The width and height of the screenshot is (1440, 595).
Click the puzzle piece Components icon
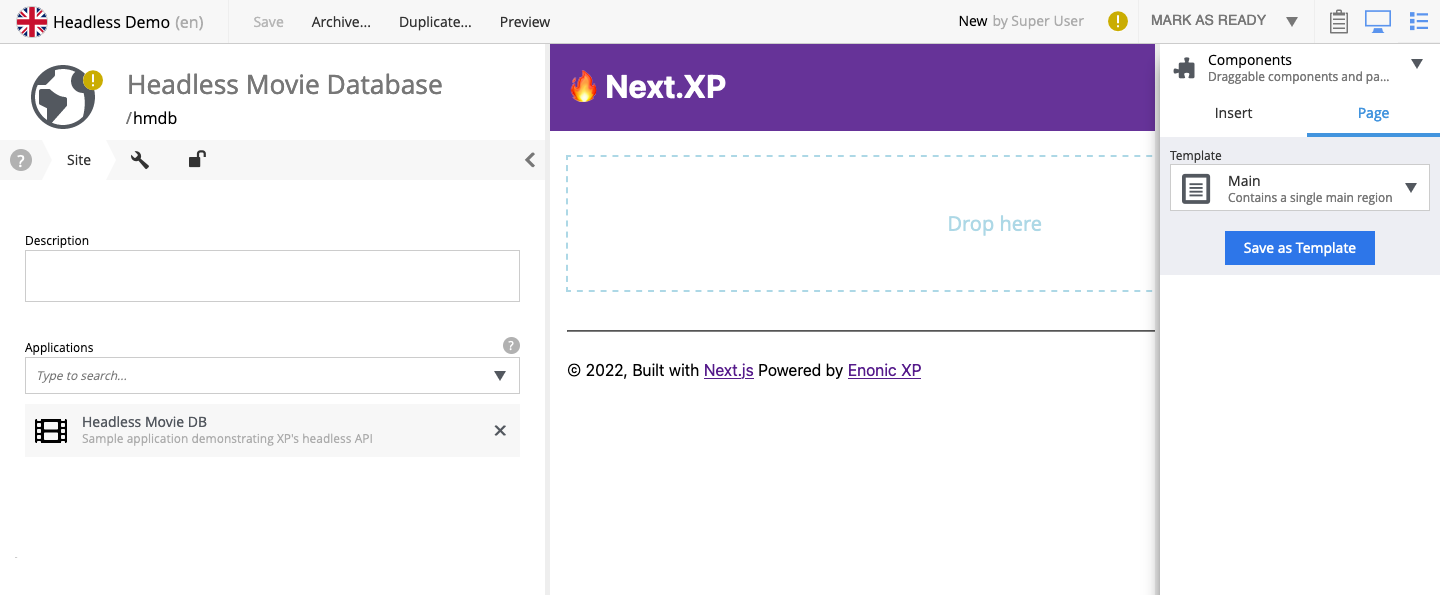(1185, 68)
